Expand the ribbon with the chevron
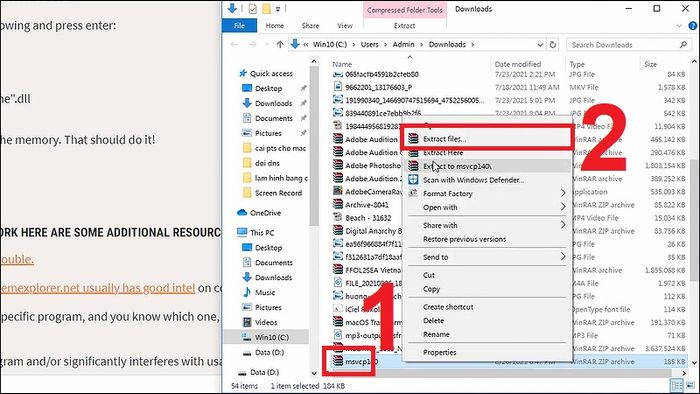700x394 pixels. pos(679,26)
